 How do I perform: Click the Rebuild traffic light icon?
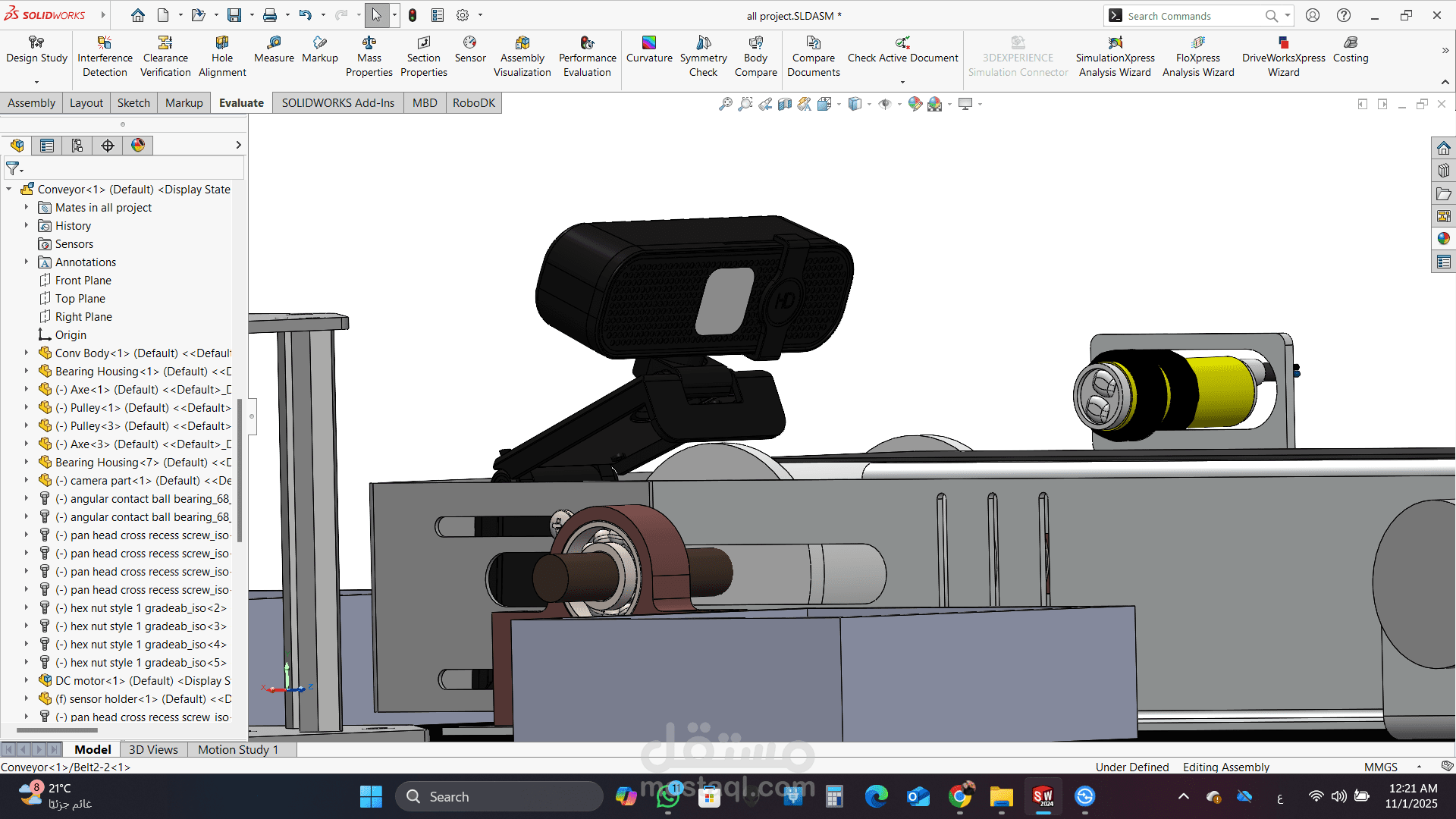413,15
